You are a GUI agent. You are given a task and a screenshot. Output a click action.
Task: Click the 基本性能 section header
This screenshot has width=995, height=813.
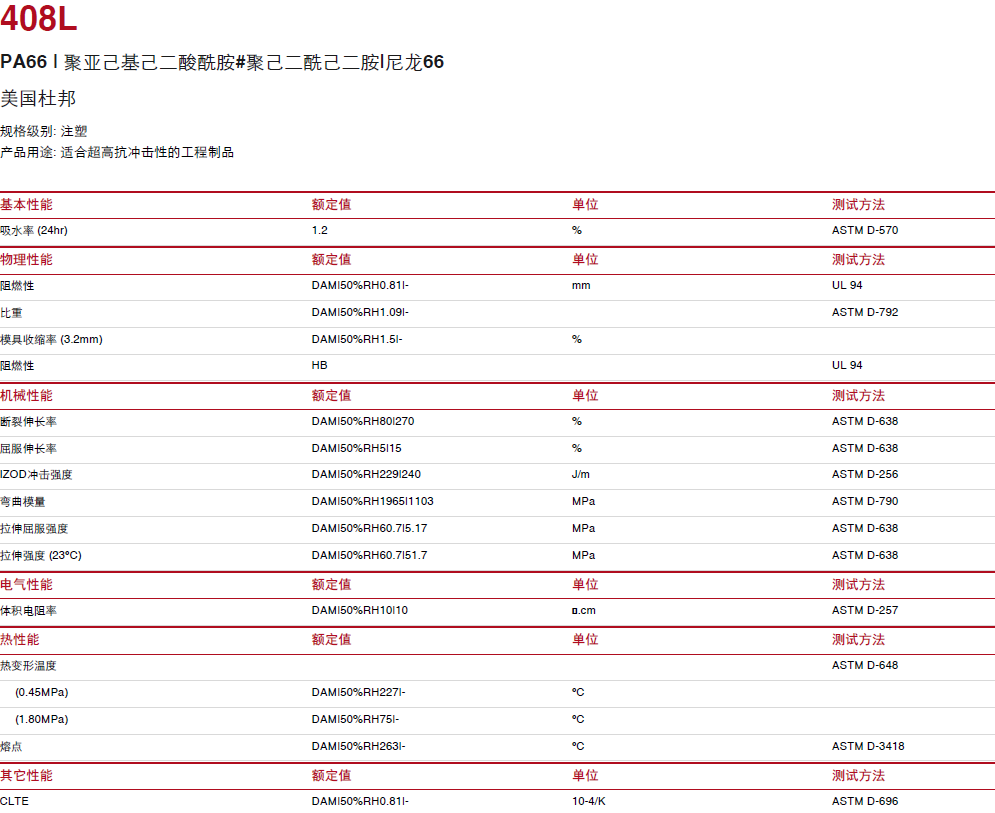(26, 204)
